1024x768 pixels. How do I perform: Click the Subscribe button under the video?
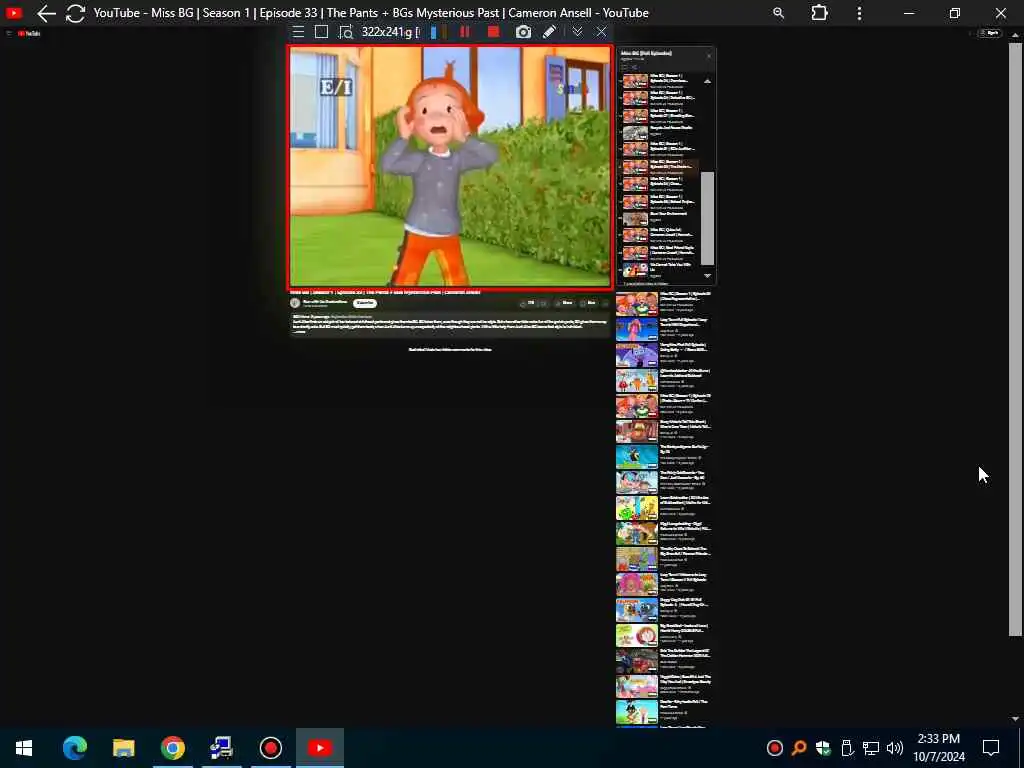coord(364,303)
